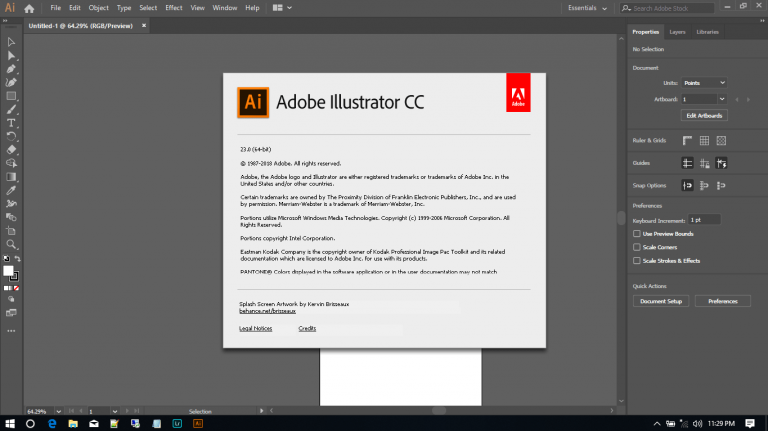
Task: Click the Stroke color swatch
Action: [x=15, y=277]
